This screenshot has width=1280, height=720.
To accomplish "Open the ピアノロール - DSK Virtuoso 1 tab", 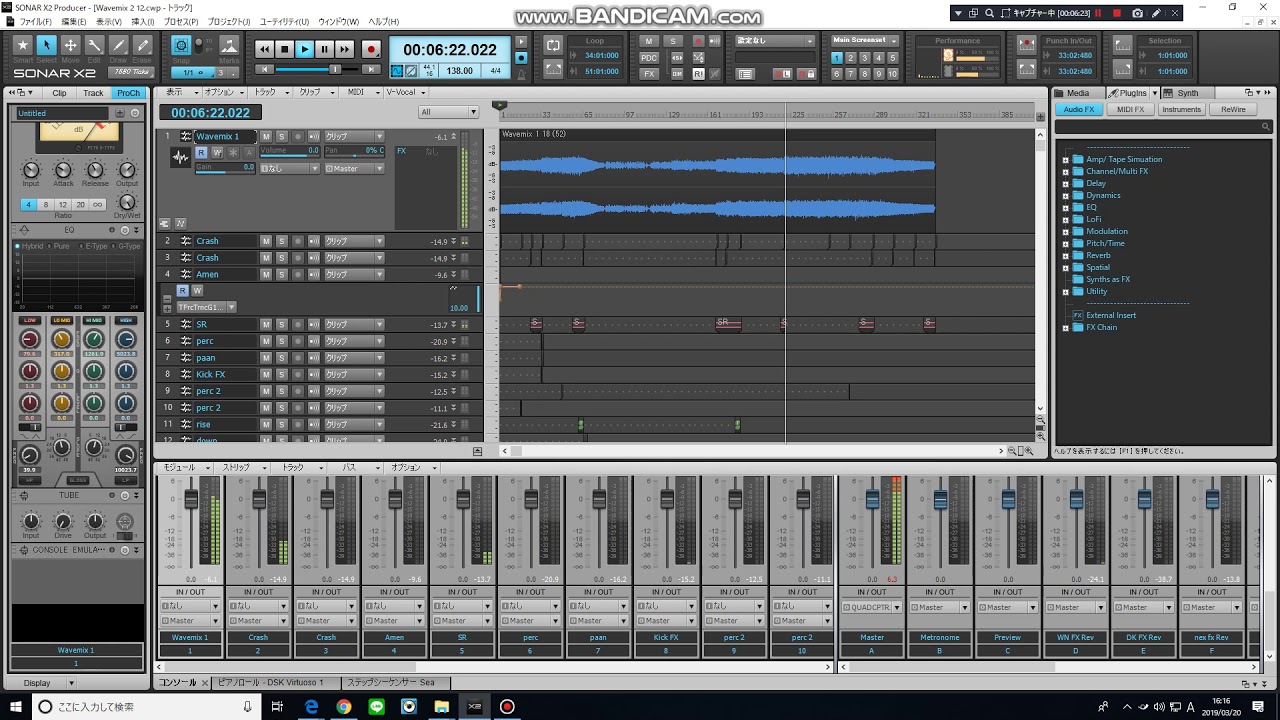I will [x=272, y=682].
